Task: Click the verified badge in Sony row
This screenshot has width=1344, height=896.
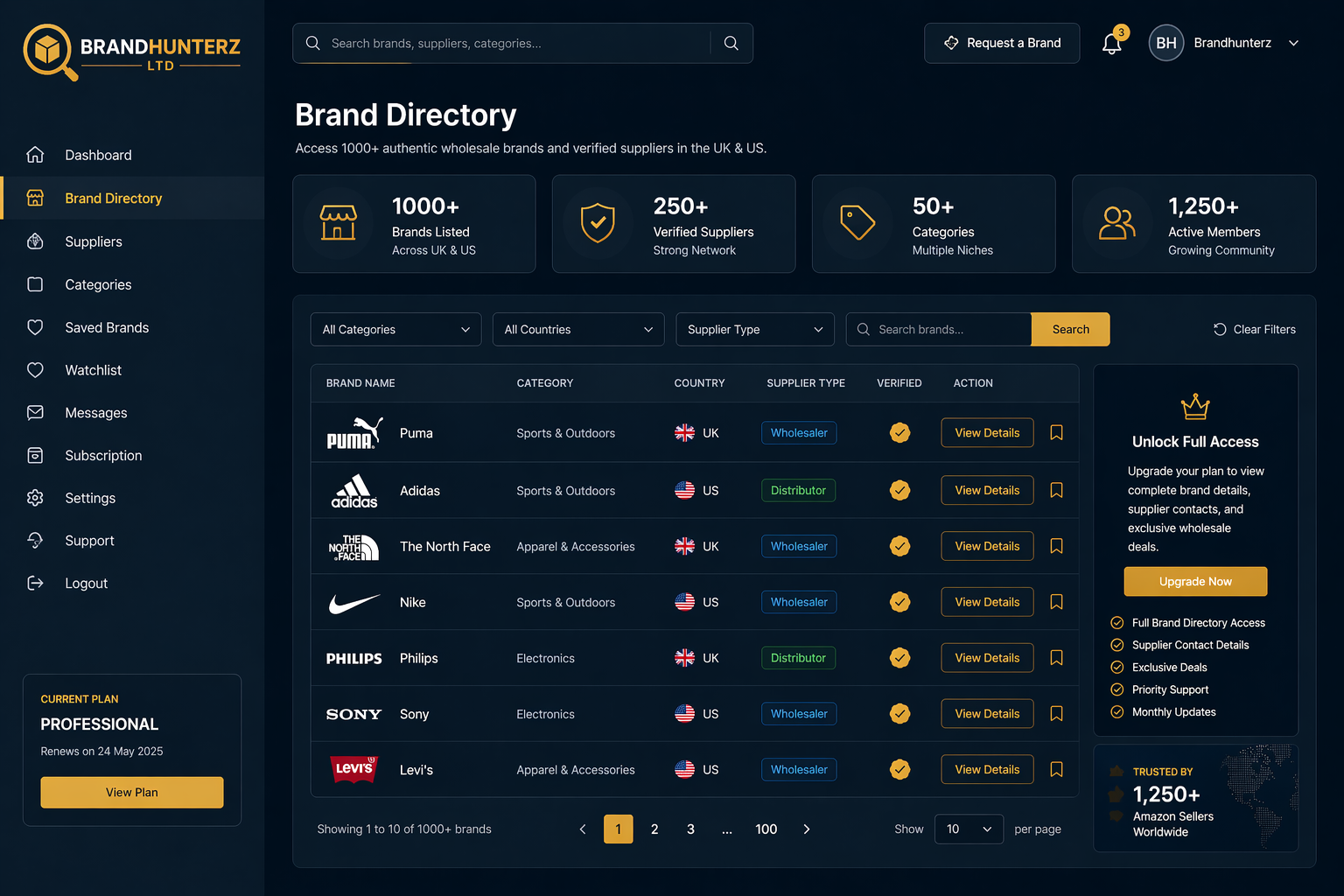Action: [899, 714]
